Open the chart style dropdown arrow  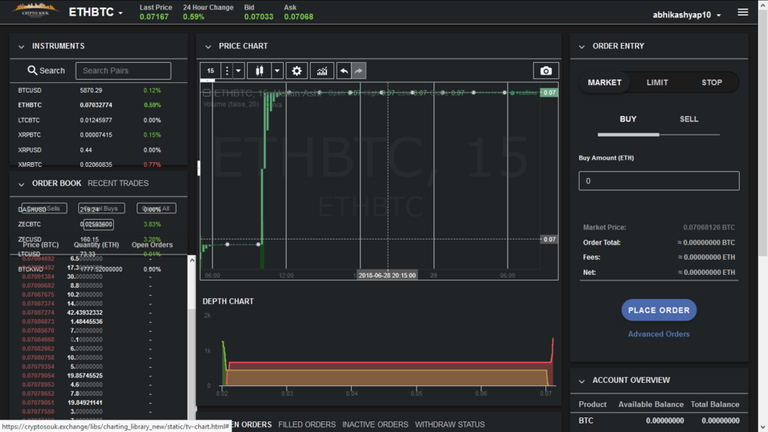[x=277, y=71]
